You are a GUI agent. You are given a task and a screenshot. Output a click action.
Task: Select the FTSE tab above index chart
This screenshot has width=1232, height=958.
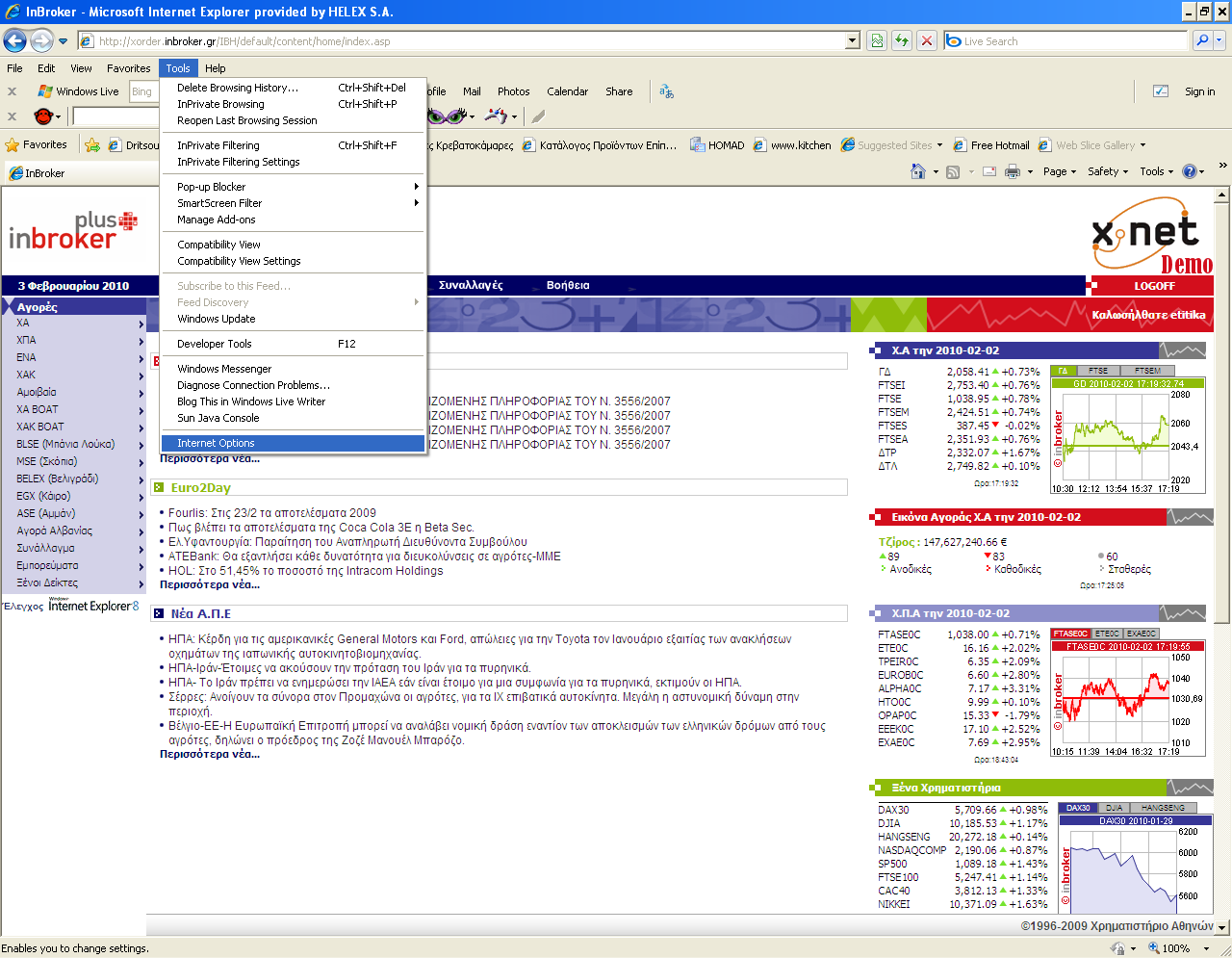click(1098, 371)
